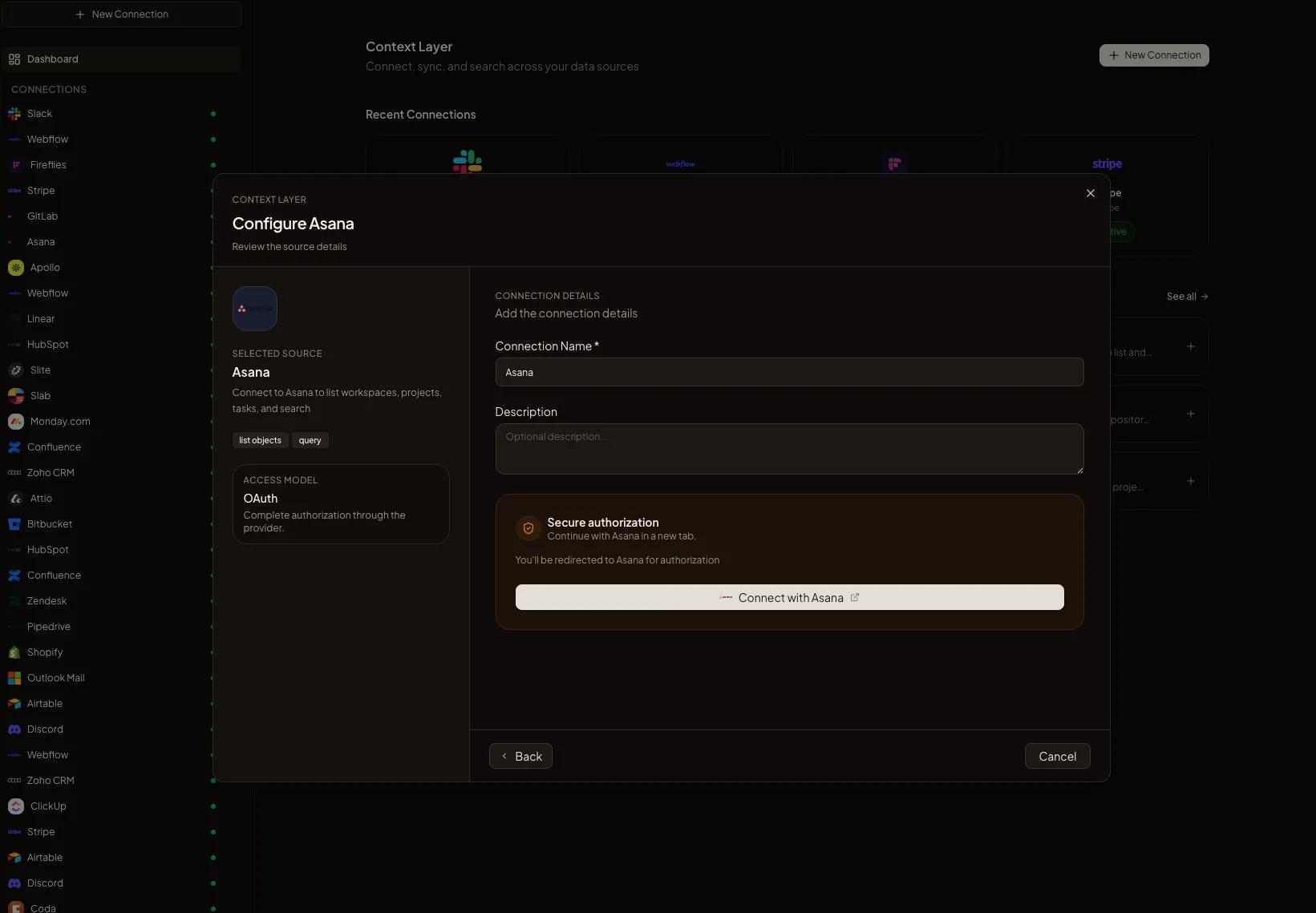Click the Shopify bag icon
This screenshot has width=1316, height=913.
coord(14,652)
